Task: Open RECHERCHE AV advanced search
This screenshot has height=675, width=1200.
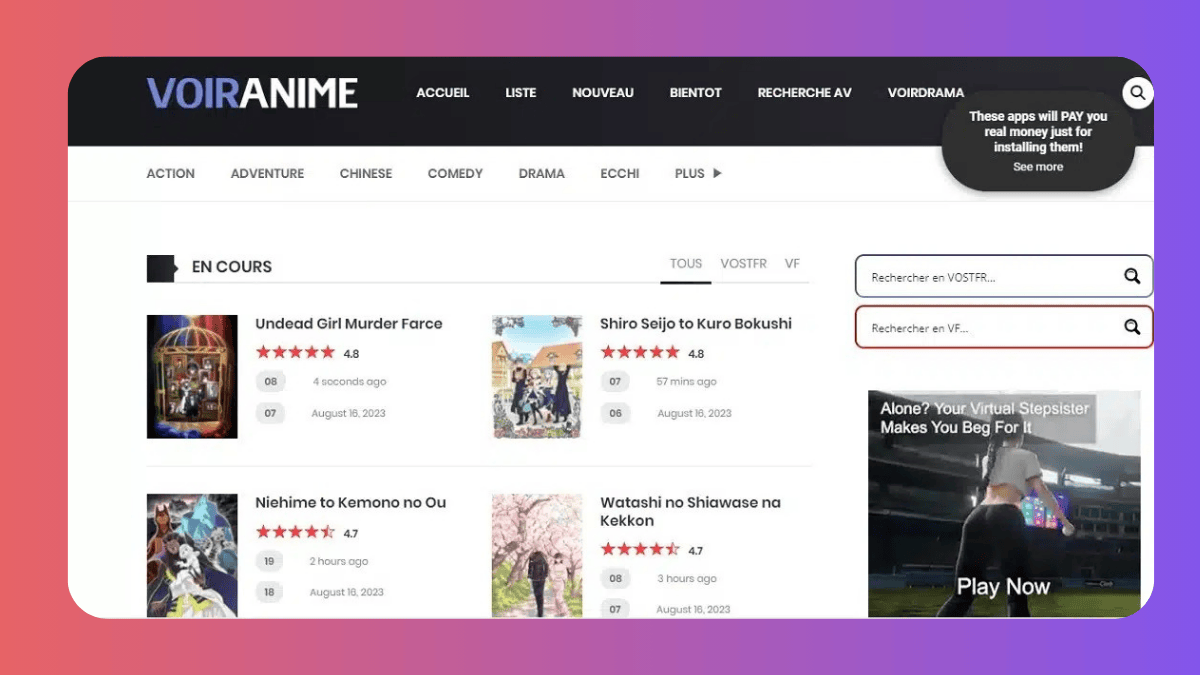Action: pyautogui.click(x=805, y=93)
